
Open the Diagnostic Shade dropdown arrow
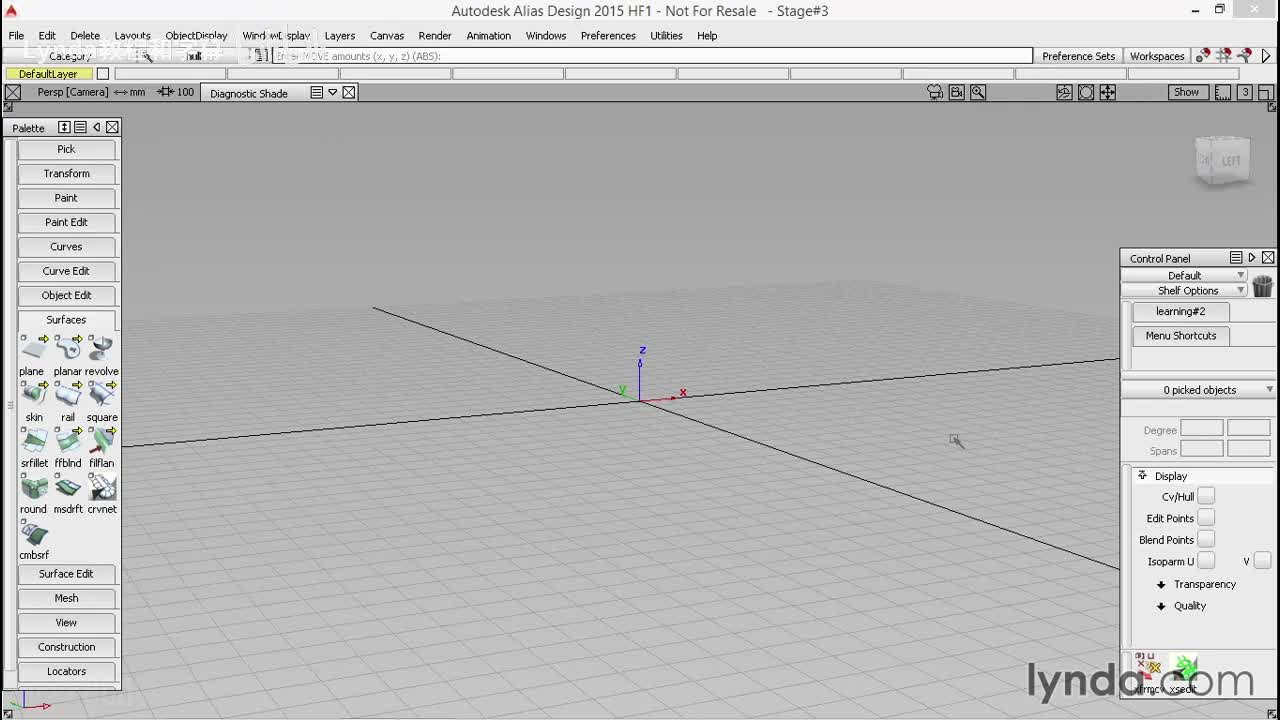[333, 92]
